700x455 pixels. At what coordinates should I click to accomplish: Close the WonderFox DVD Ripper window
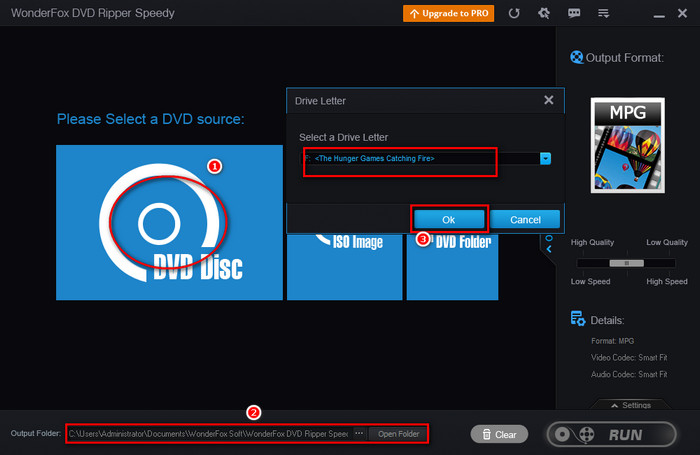click(682, 13)
